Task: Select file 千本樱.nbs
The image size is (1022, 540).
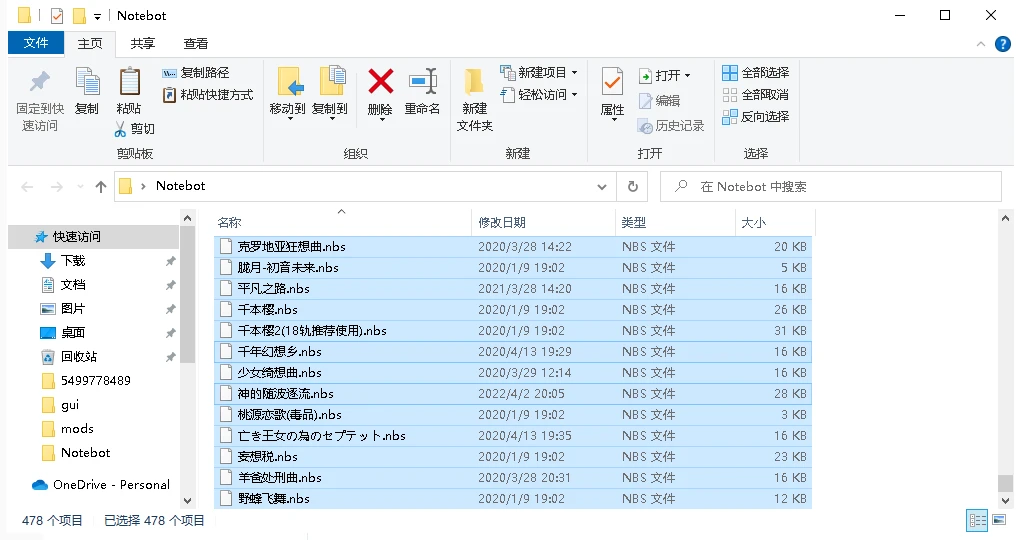Action: 512,310
